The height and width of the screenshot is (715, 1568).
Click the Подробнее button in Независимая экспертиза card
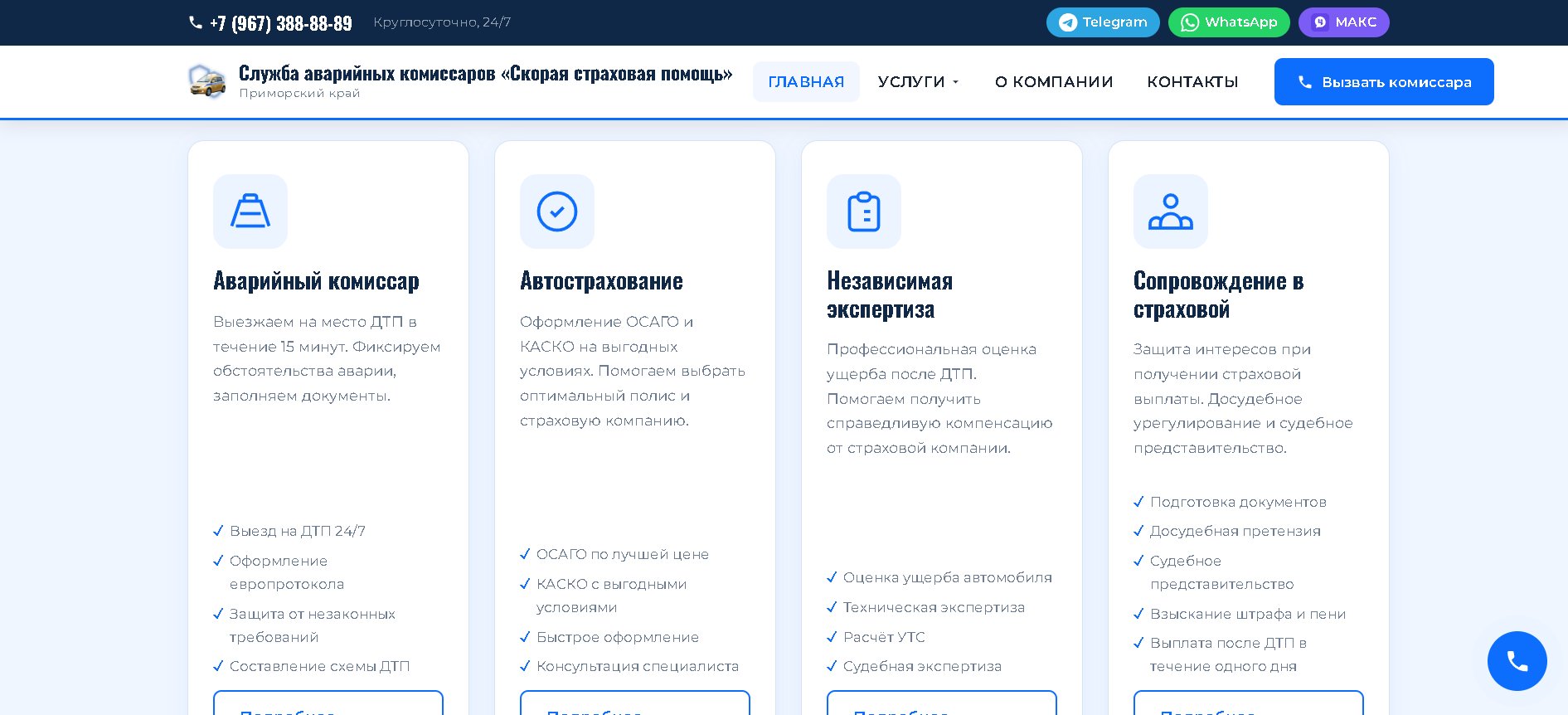coord(942,703)
